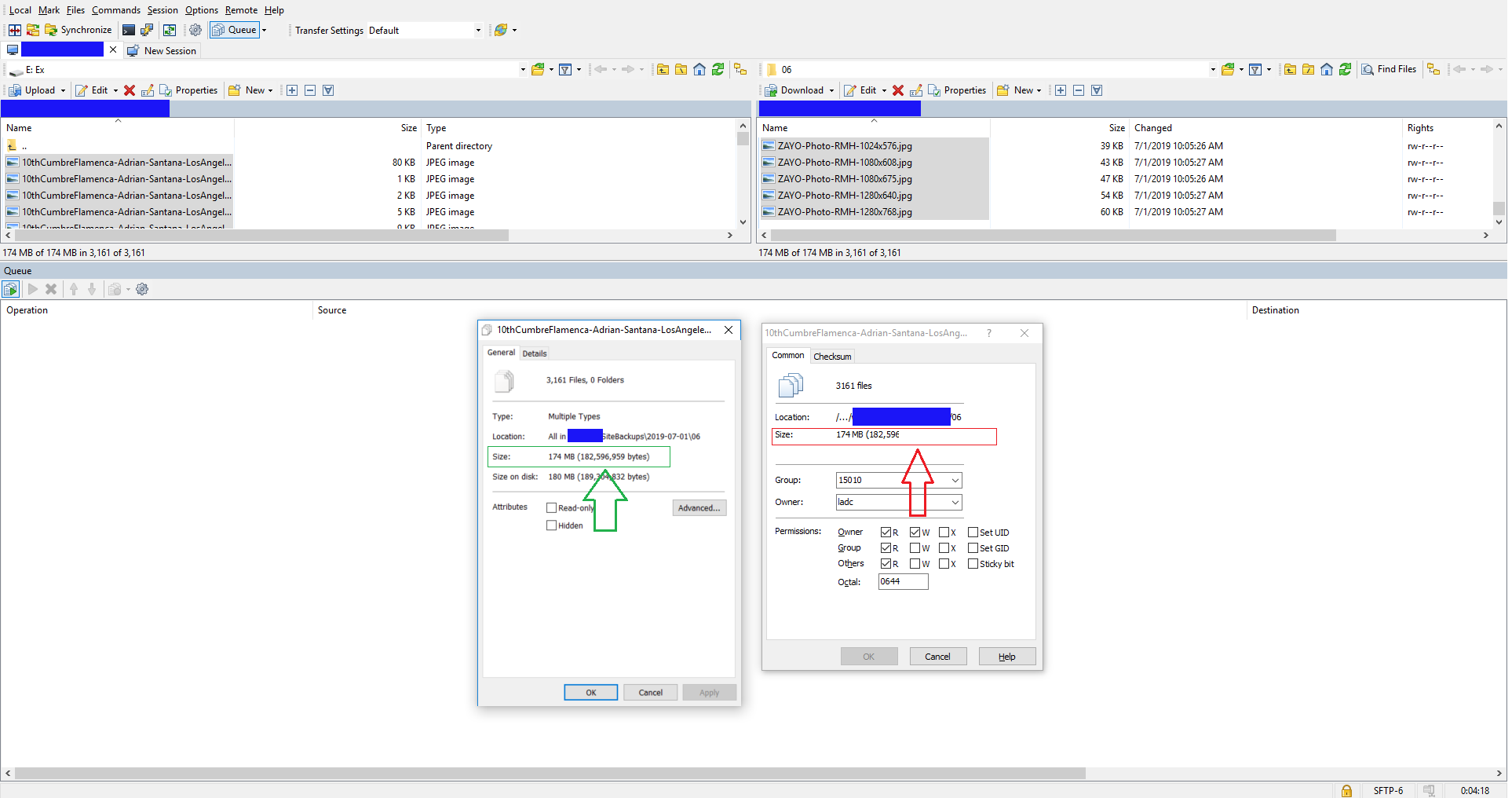This screenshot has height=798, width=1512.
Task: Open the preferences gear icon in main toolbar
Action: 195,30
